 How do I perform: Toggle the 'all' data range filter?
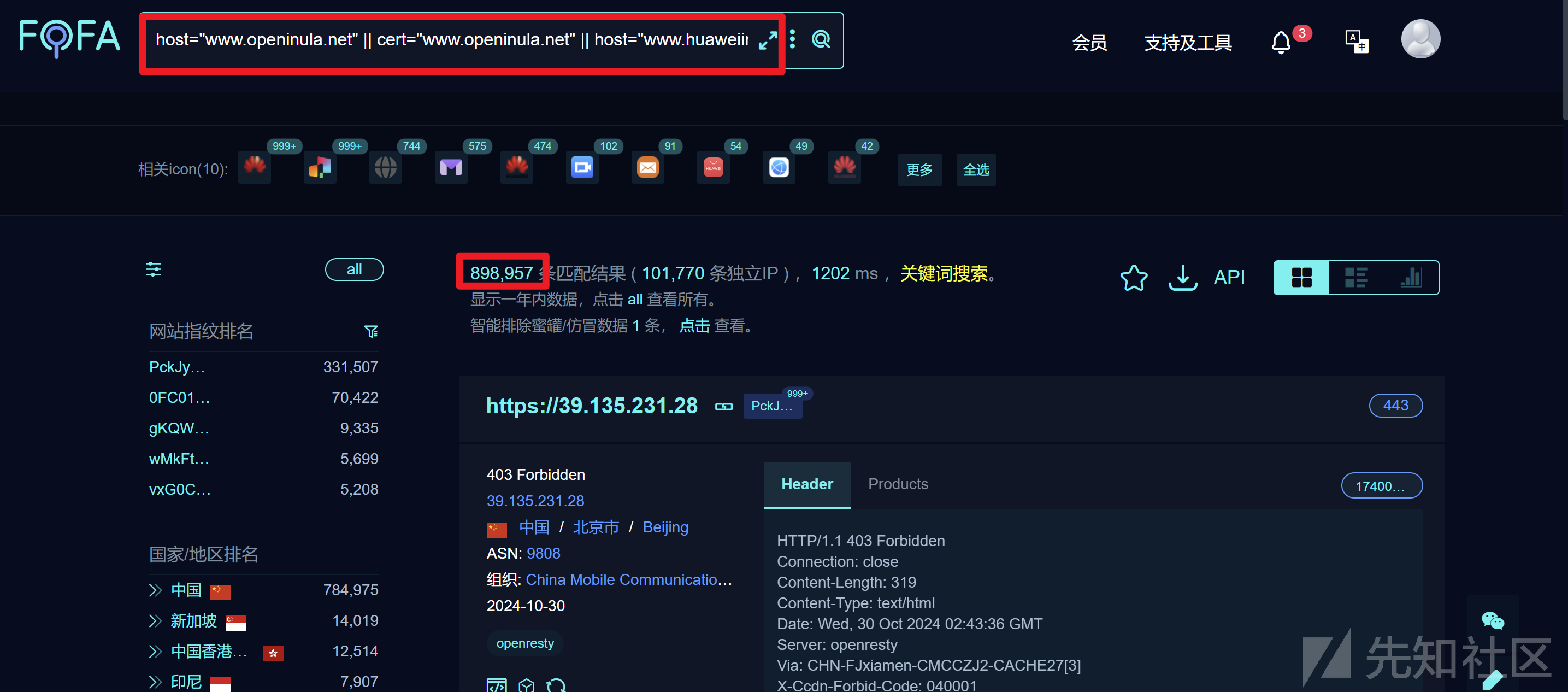tap(353, 268)
